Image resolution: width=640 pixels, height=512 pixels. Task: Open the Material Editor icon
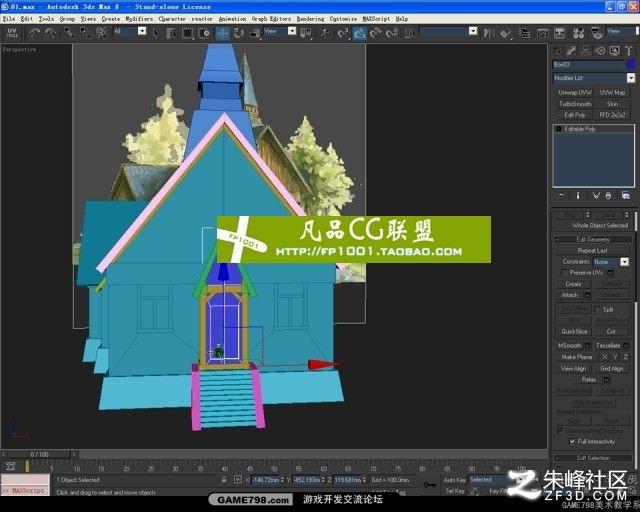point(578,33)
